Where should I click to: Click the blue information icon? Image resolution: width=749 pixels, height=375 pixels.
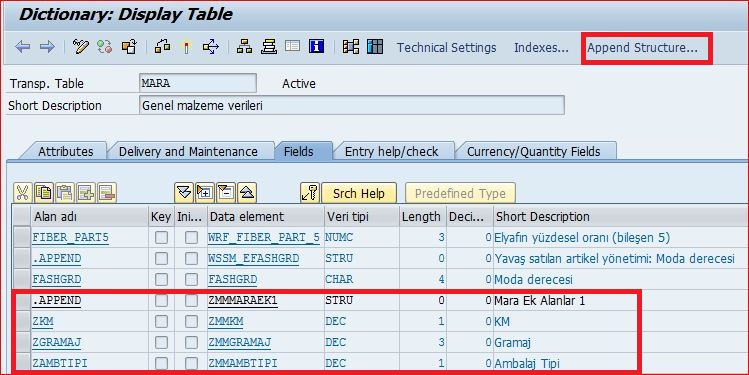click(x=316, y=47)
